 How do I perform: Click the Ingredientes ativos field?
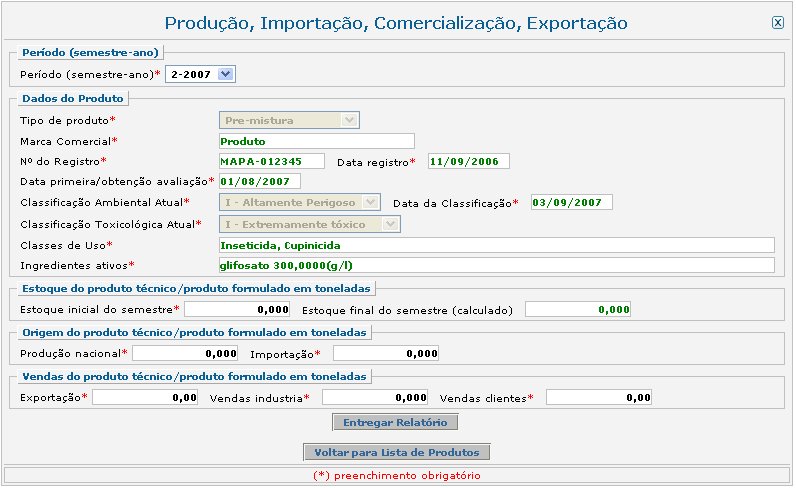[x=495, y=265]
